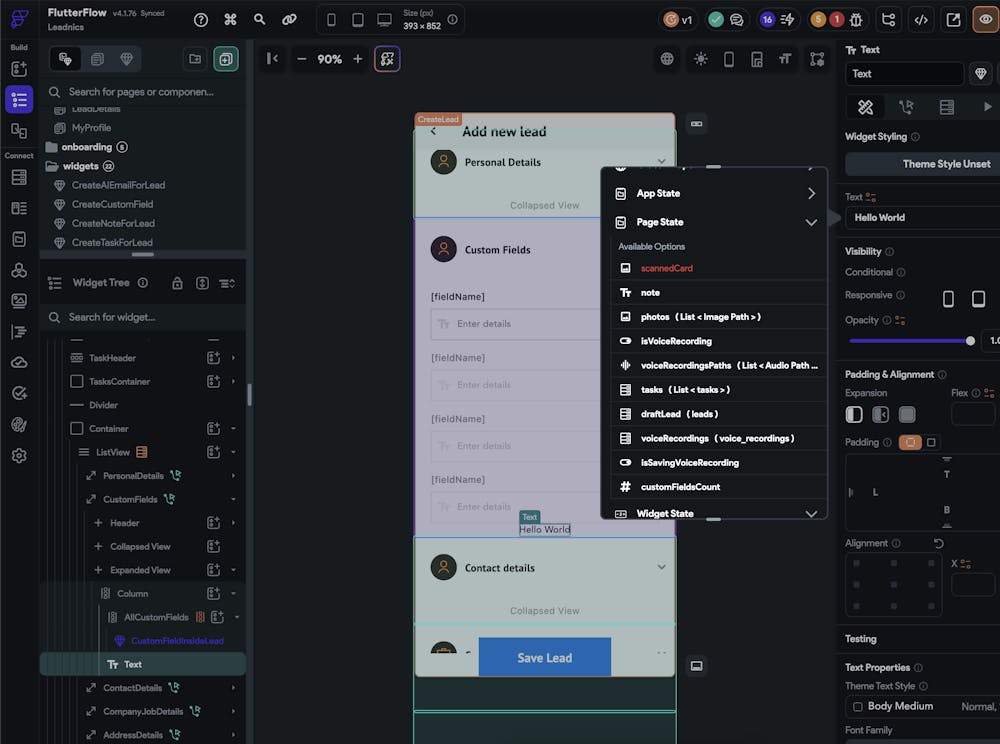Viewport: 1000px width, 744px height.
Task: Click the Save Lead button
Action: pyautogui.click(x=544, y=657)
